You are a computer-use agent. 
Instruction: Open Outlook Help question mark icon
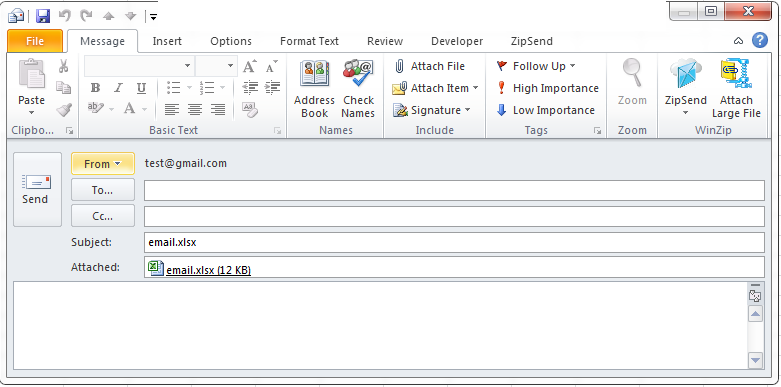[760, 40]
